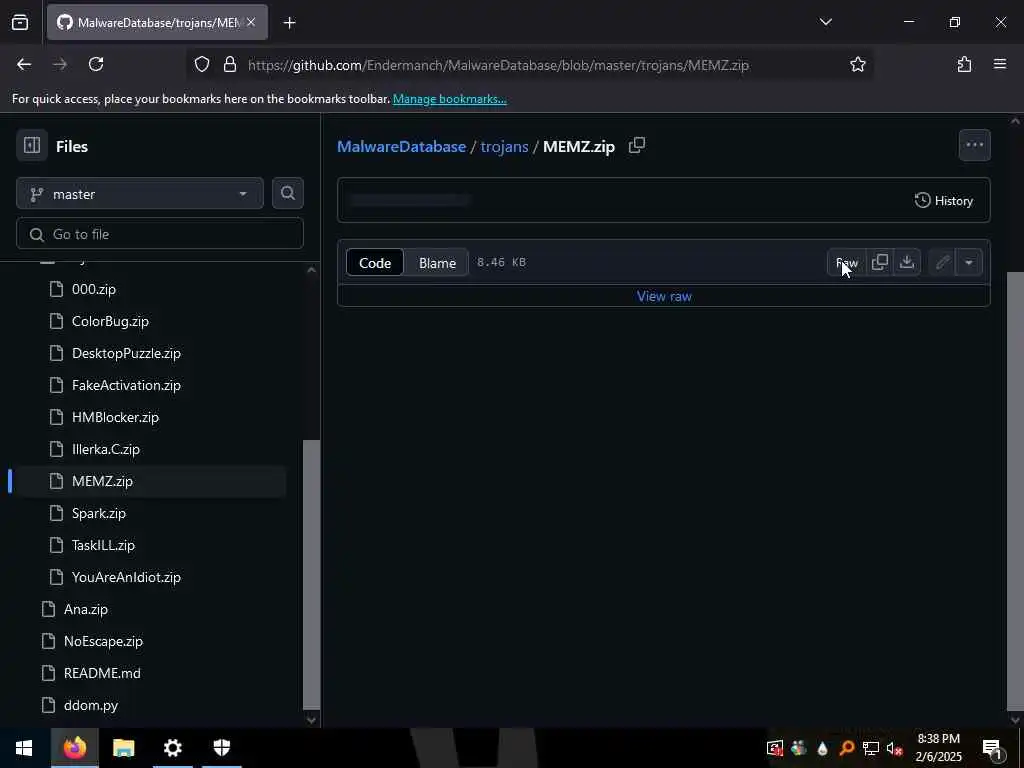Viewport: 1024px width, 768px height.
Task: Open TaskILL.zip file
Action: tap(103, 545)
